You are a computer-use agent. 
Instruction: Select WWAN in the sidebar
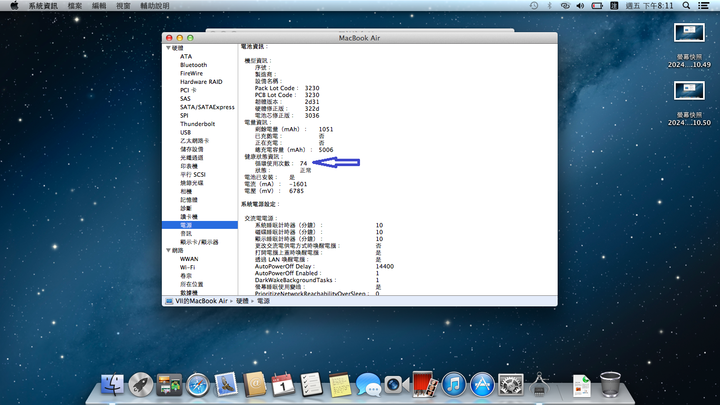189,259
